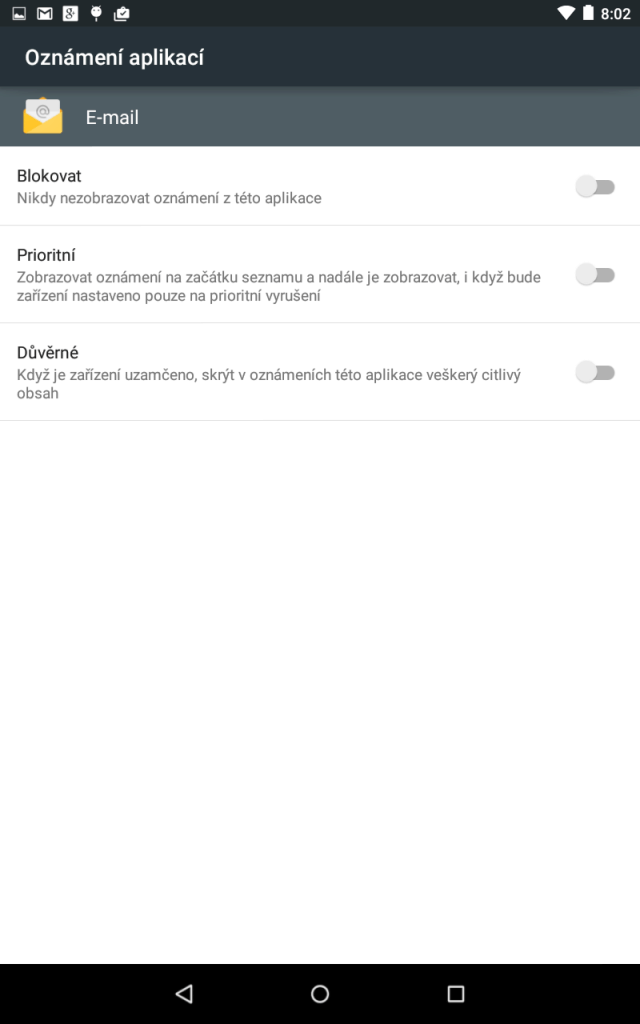Open the Gmail notification icon in status bar

(44, 13)
